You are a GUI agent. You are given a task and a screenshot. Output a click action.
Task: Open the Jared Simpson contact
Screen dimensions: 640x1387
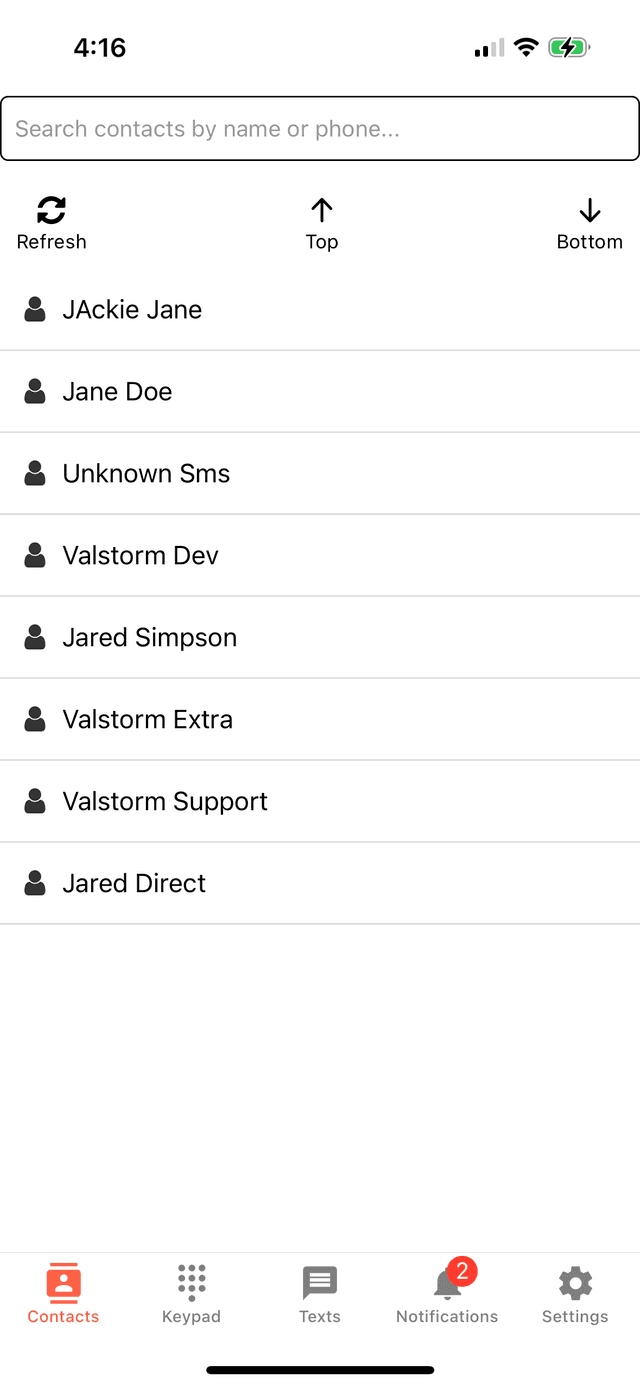point(150,637)
